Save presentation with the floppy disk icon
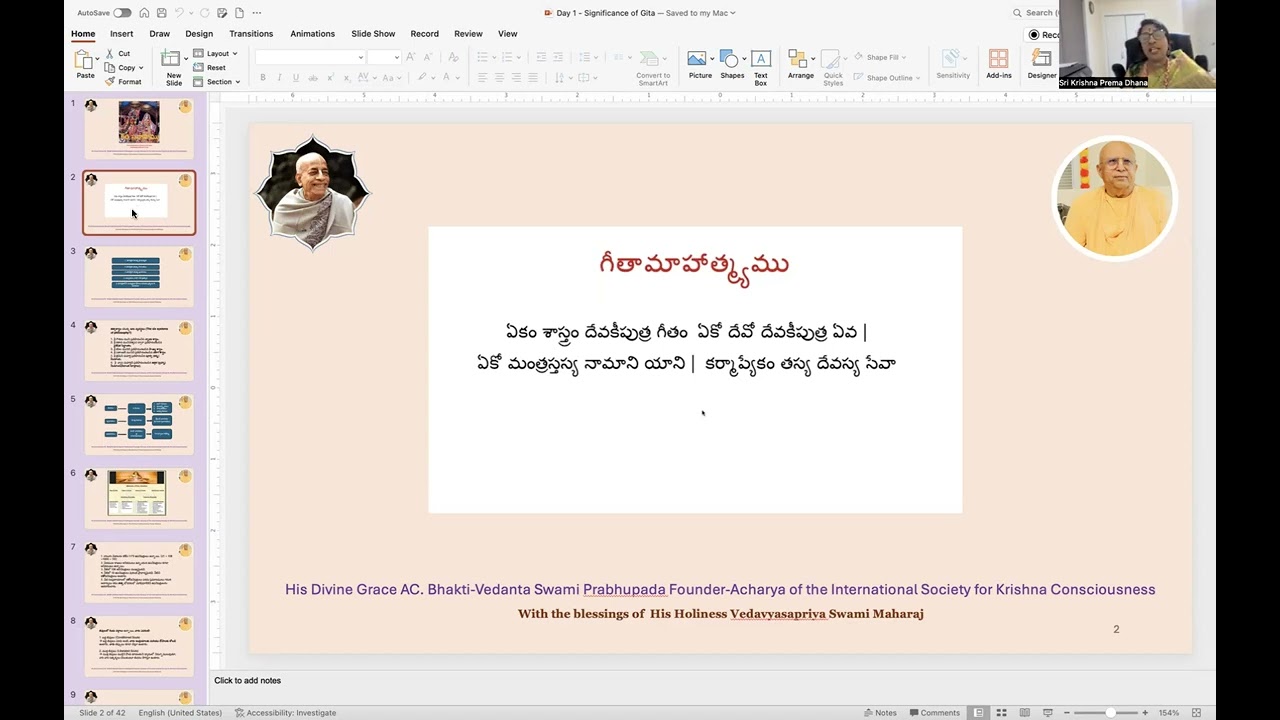The height and width of the screenshot is (720, 1280). (x=162, y=13)
